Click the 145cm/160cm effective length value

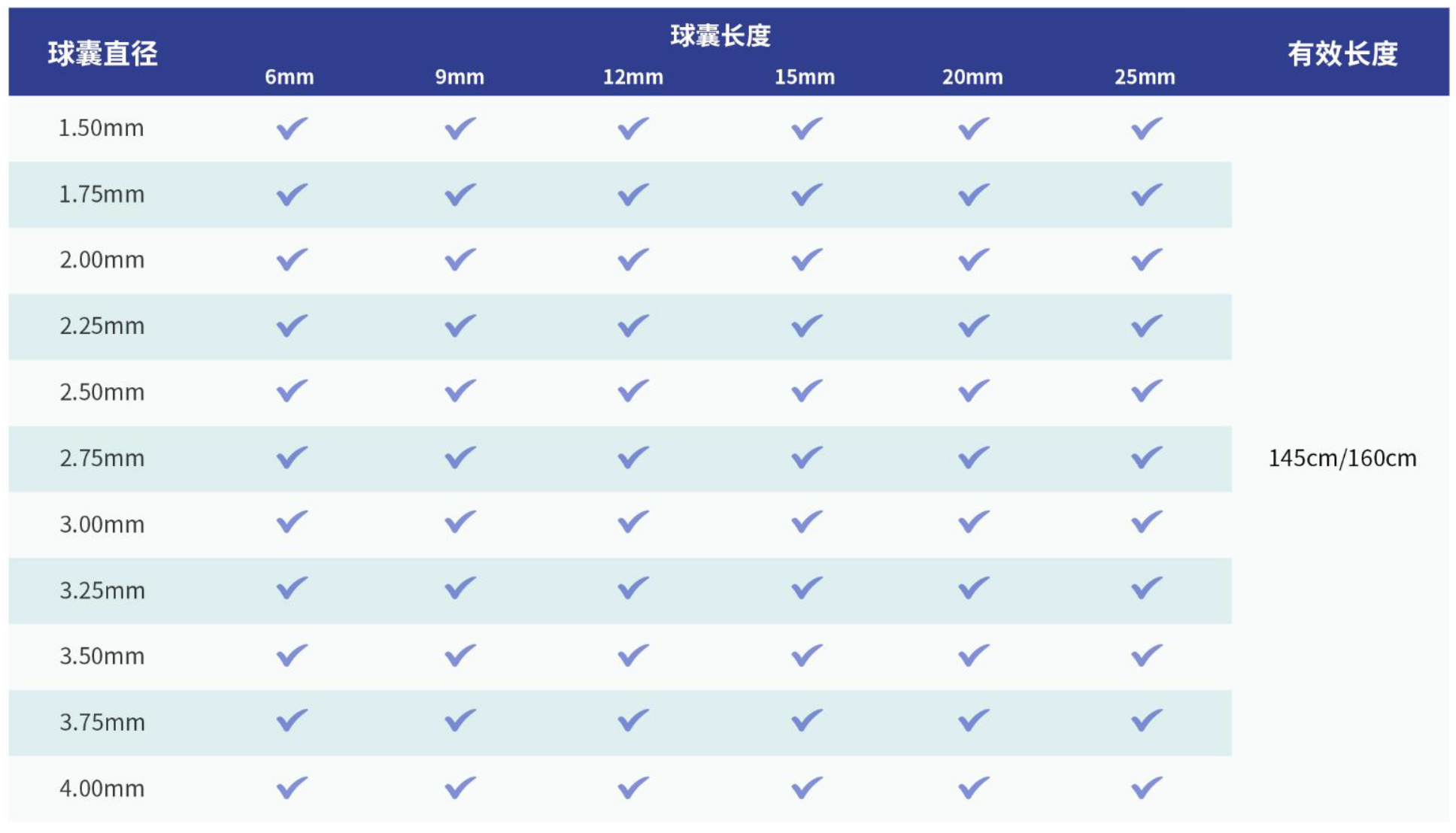point(1342,458)
